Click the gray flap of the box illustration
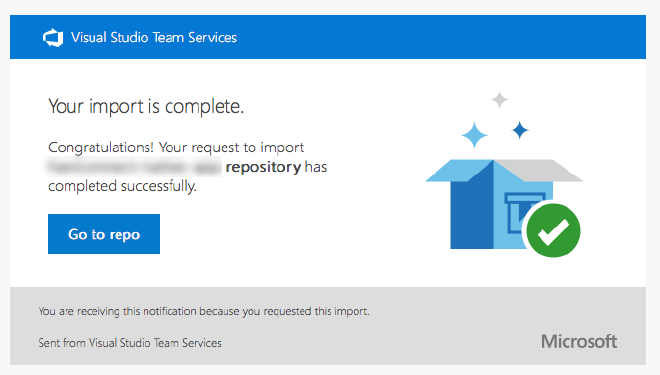Image resolution: width=660 pixels, height=375 pixels. [x=539, y=170]
